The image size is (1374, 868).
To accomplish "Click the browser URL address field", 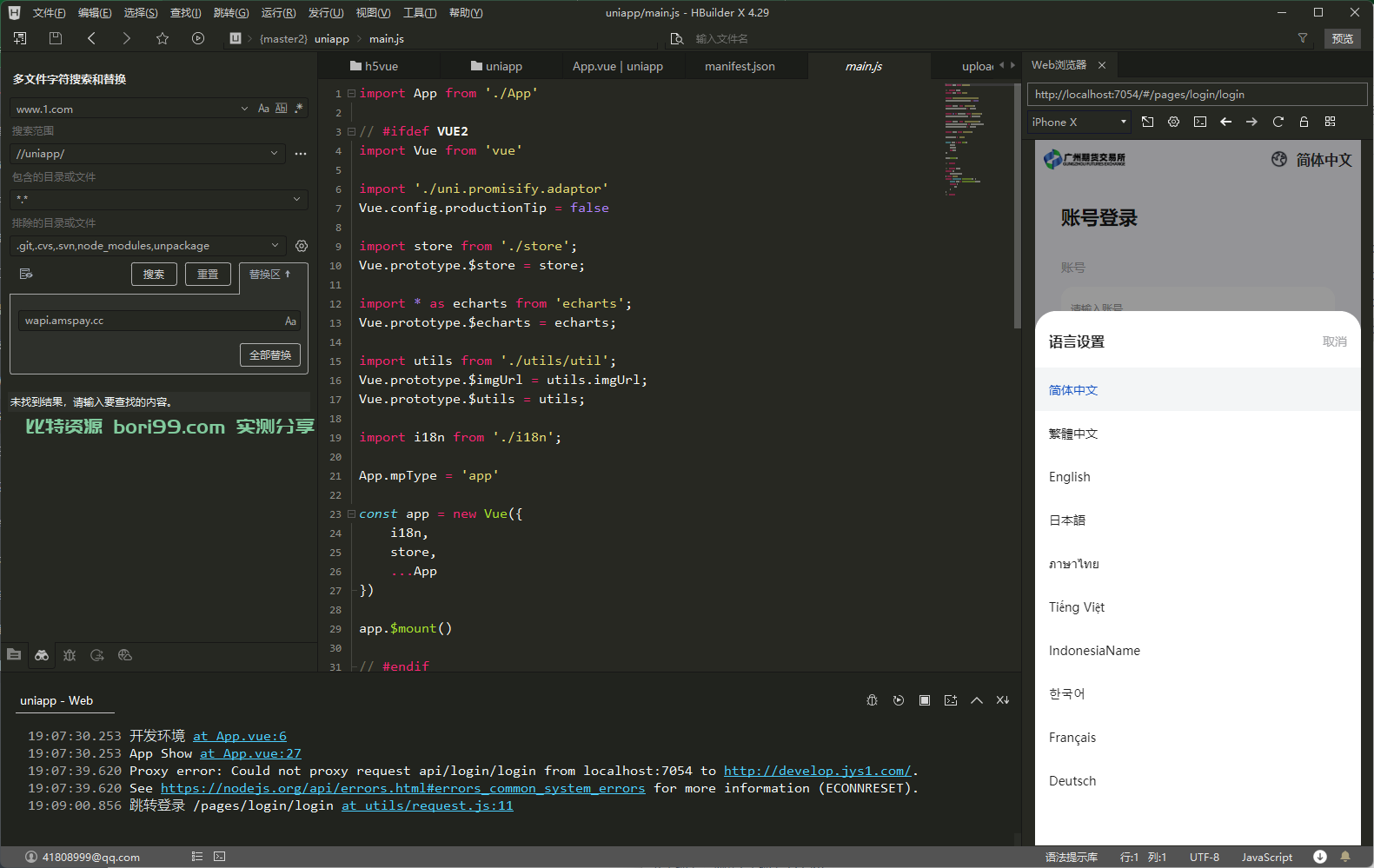I will [1197, 95].
